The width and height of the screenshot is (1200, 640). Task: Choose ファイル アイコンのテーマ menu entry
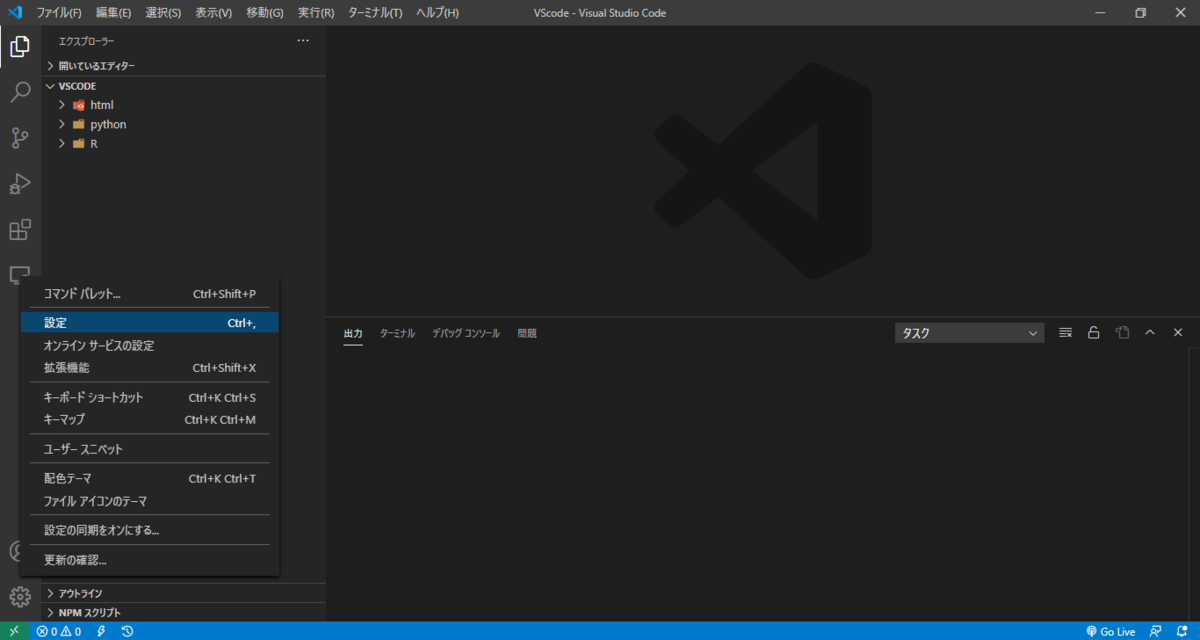(x=149, y=500)
